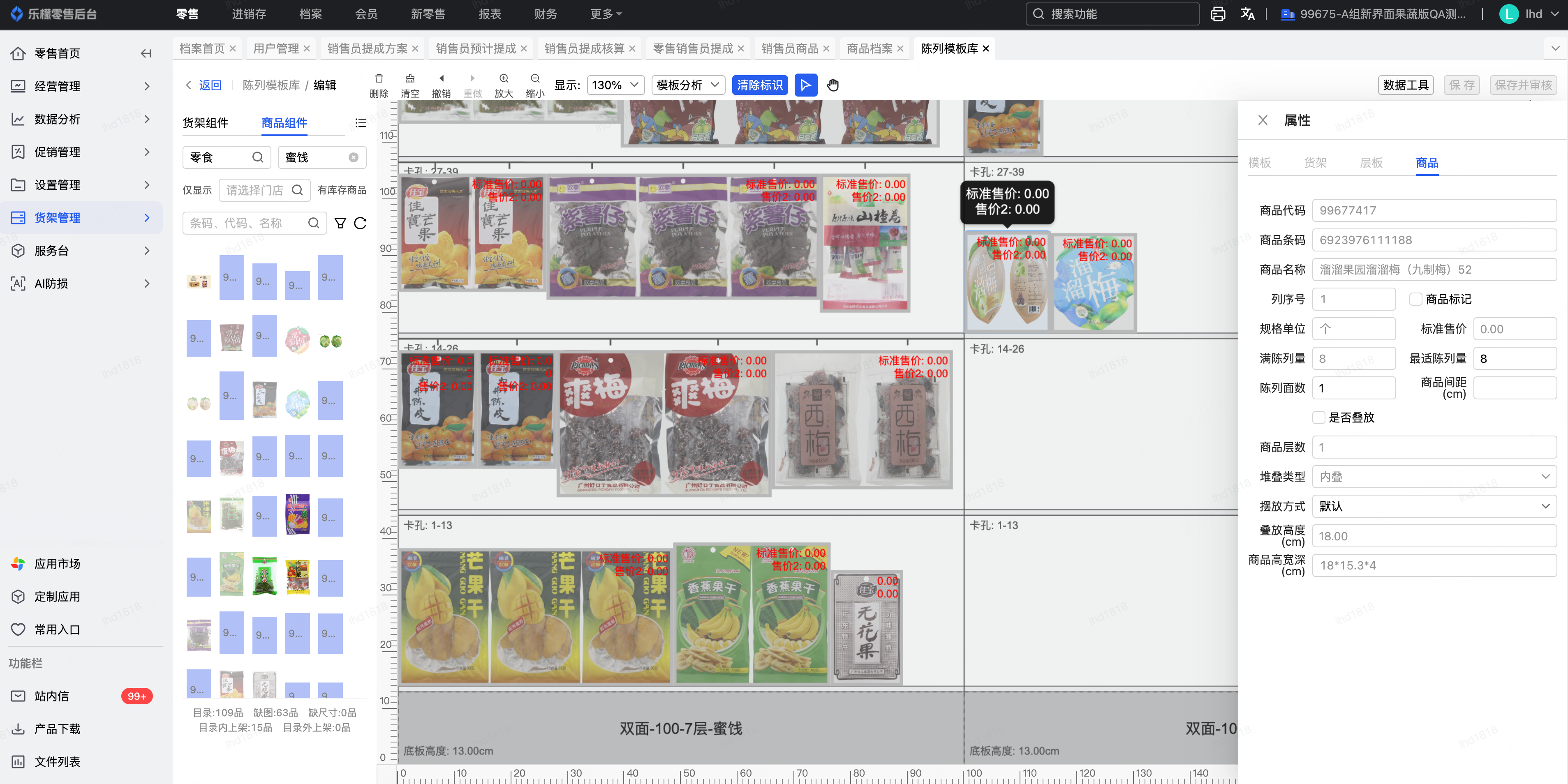1568x784 pixels.
Task: Refresh the product component list
Action: (361, 223)
